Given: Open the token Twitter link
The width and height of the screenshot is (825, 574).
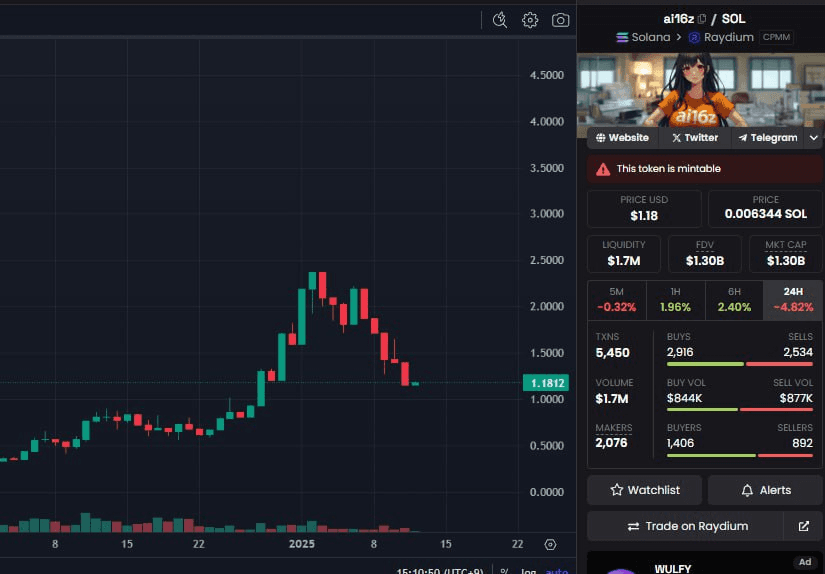Looking at the screenshot, I should pos(695,138).
